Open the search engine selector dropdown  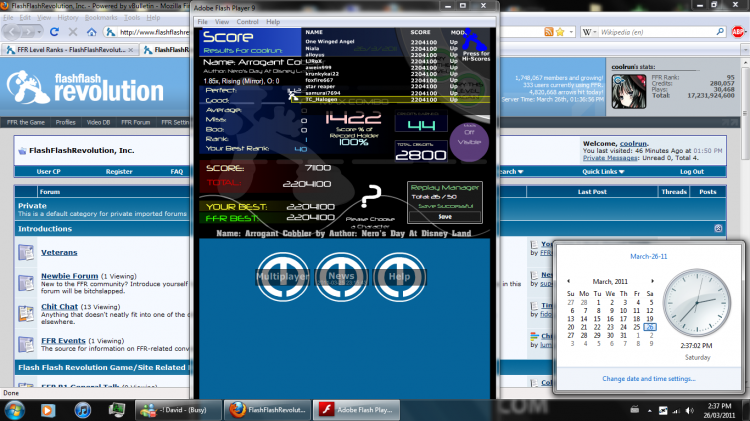pyautogui.click(x=589, y=32)
